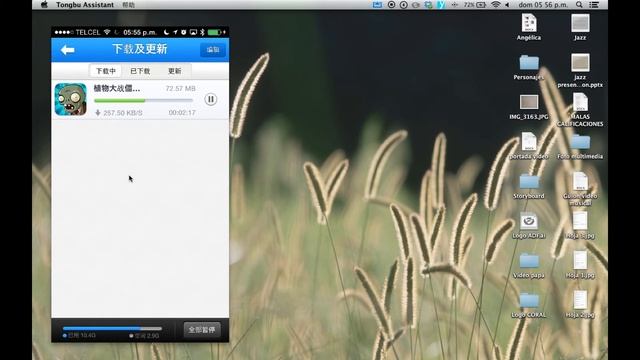Click the green menu bar status icon
The height and width of the screenshot is (360, 640).
[x=428, y=4]
